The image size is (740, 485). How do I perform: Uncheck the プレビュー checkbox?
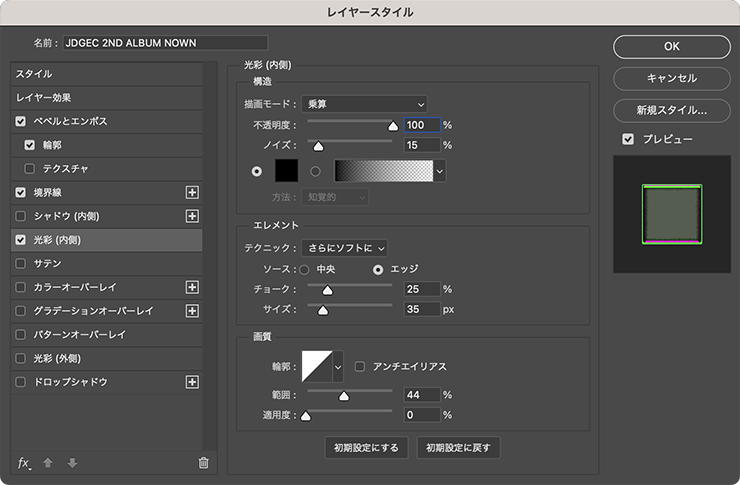[628, 139]
